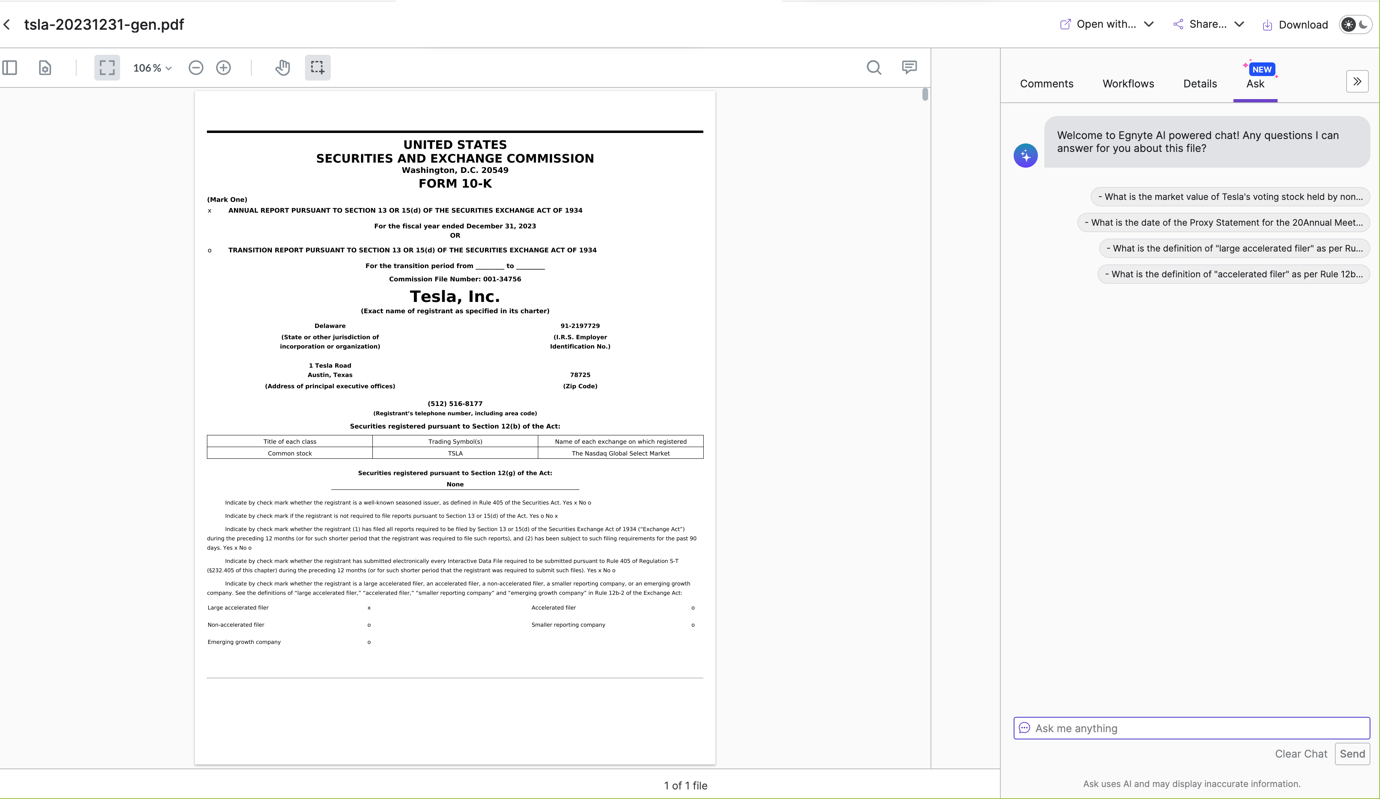Toggle the dark/light mode switch
This screenshot has width=1380, height=799.
tap(1355, 24)
